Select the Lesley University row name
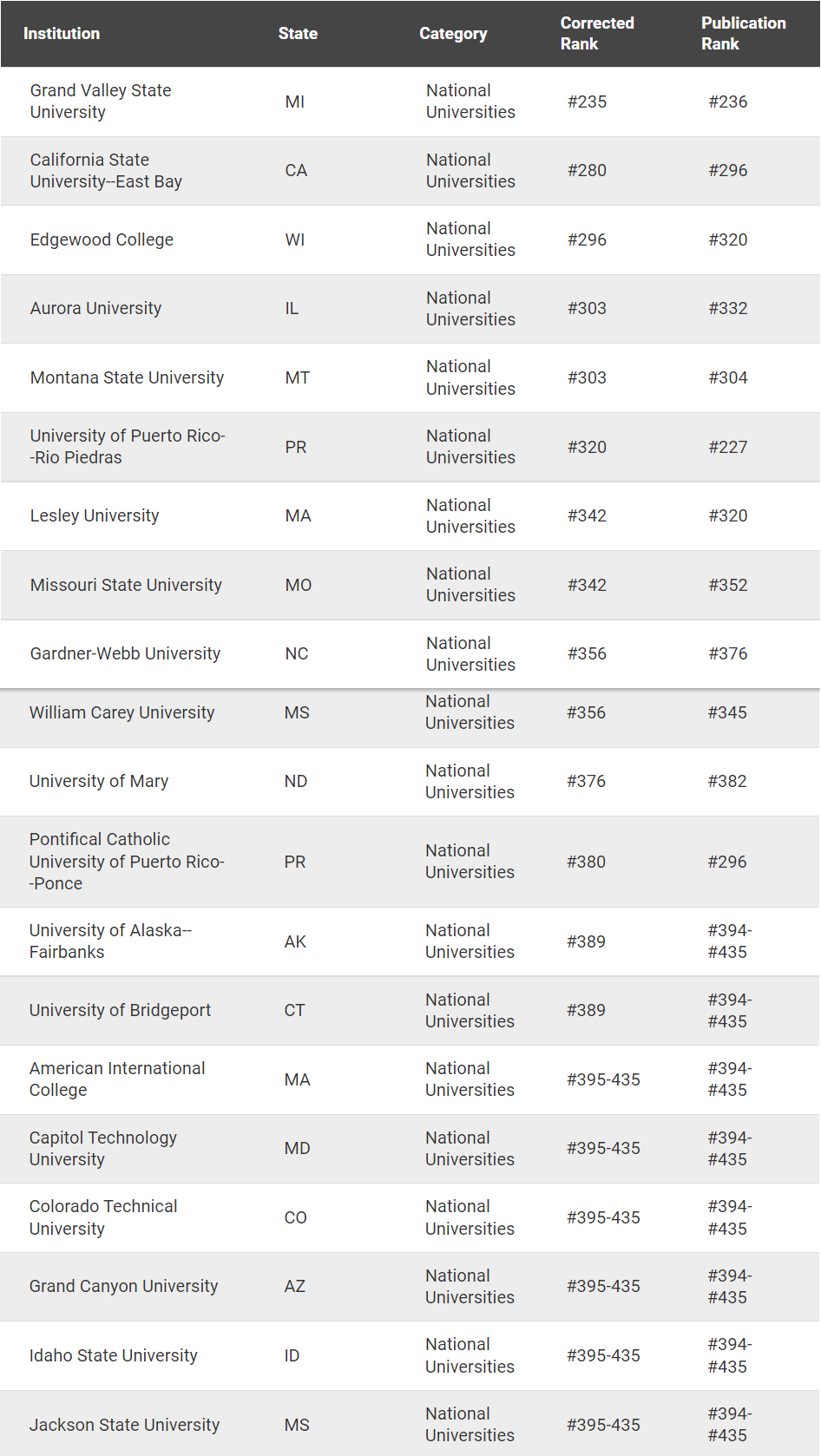Viewport: 821px width, 1456px height. point(95,515)
